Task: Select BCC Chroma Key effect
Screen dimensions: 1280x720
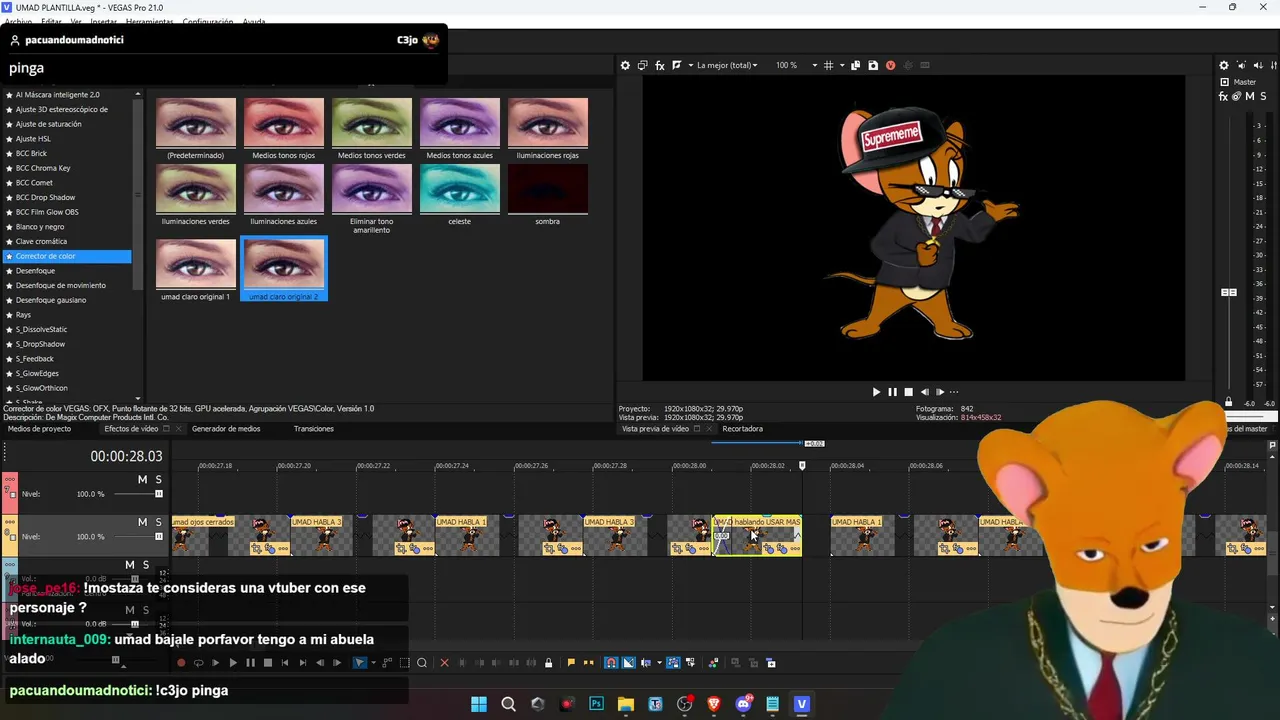Action: 43,168
